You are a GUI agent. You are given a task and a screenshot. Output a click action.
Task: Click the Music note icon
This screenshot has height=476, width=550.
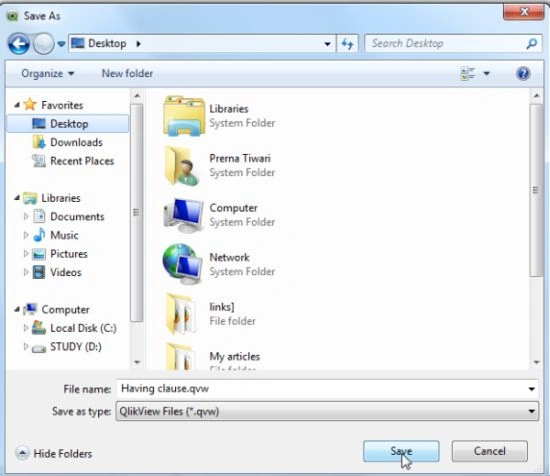[x=39, y=235]
